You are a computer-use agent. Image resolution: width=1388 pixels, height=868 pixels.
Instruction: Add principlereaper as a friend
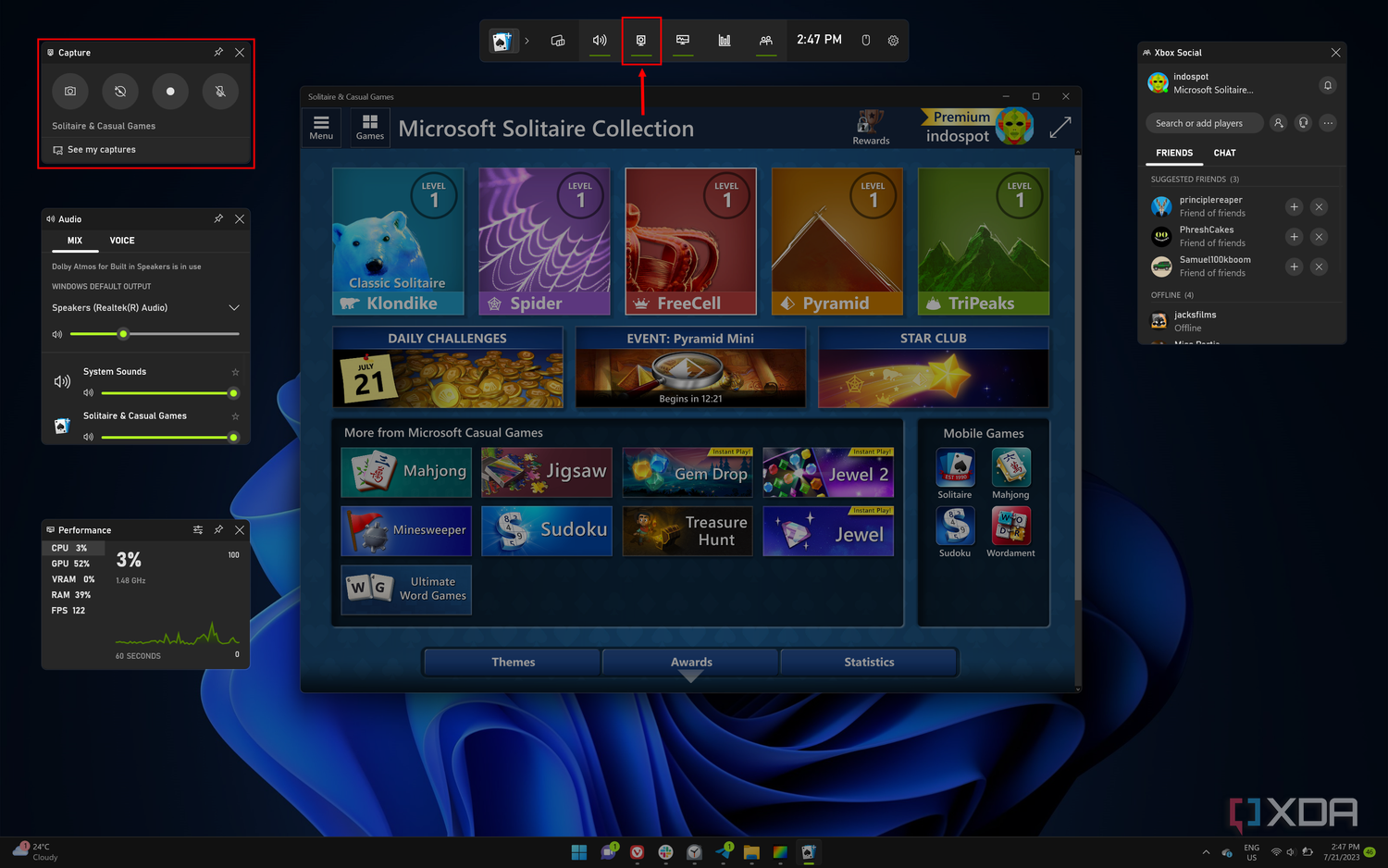click(x=1294, y=207)
